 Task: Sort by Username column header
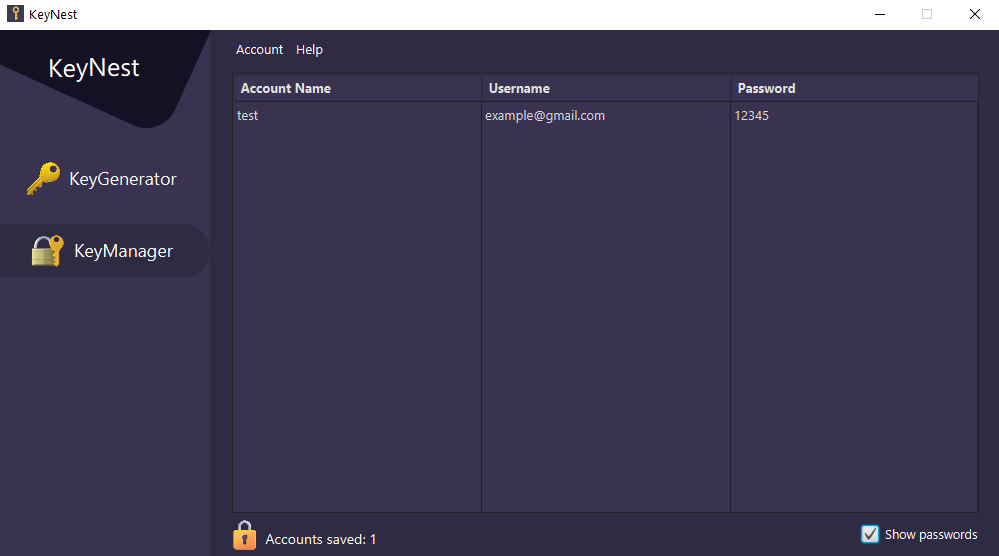(x=606, y=89)
